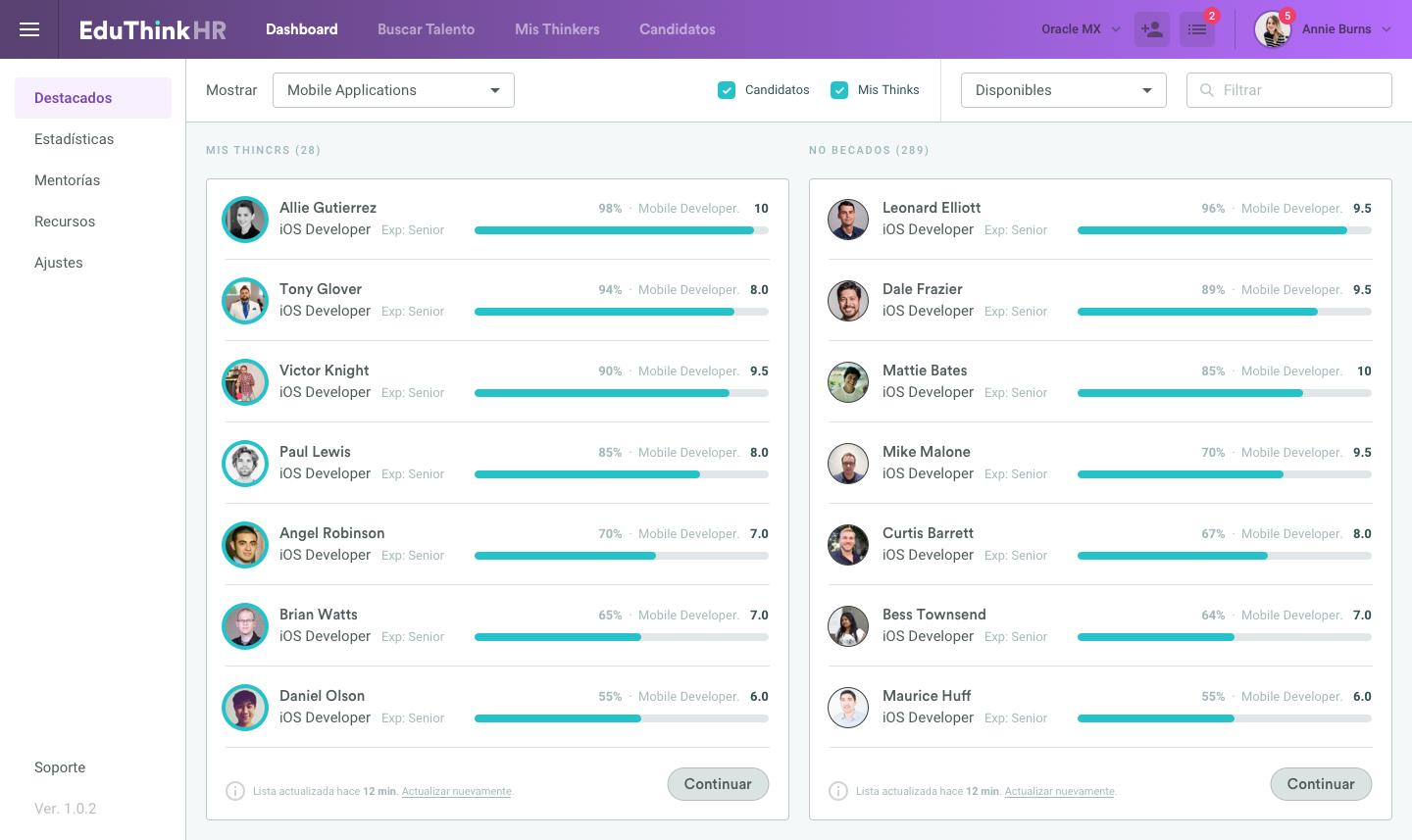Open Dale Frazier's avatar

pyautogui.click(x=848, y=301)
